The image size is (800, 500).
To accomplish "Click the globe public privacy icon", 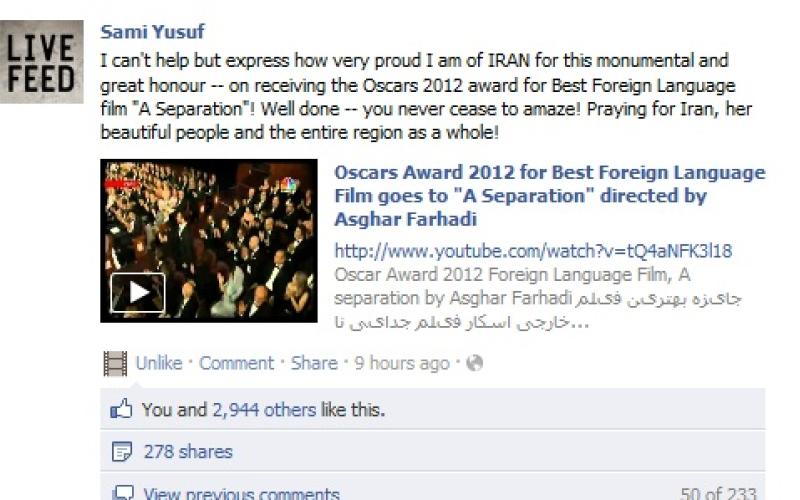I will pos(474,363).
